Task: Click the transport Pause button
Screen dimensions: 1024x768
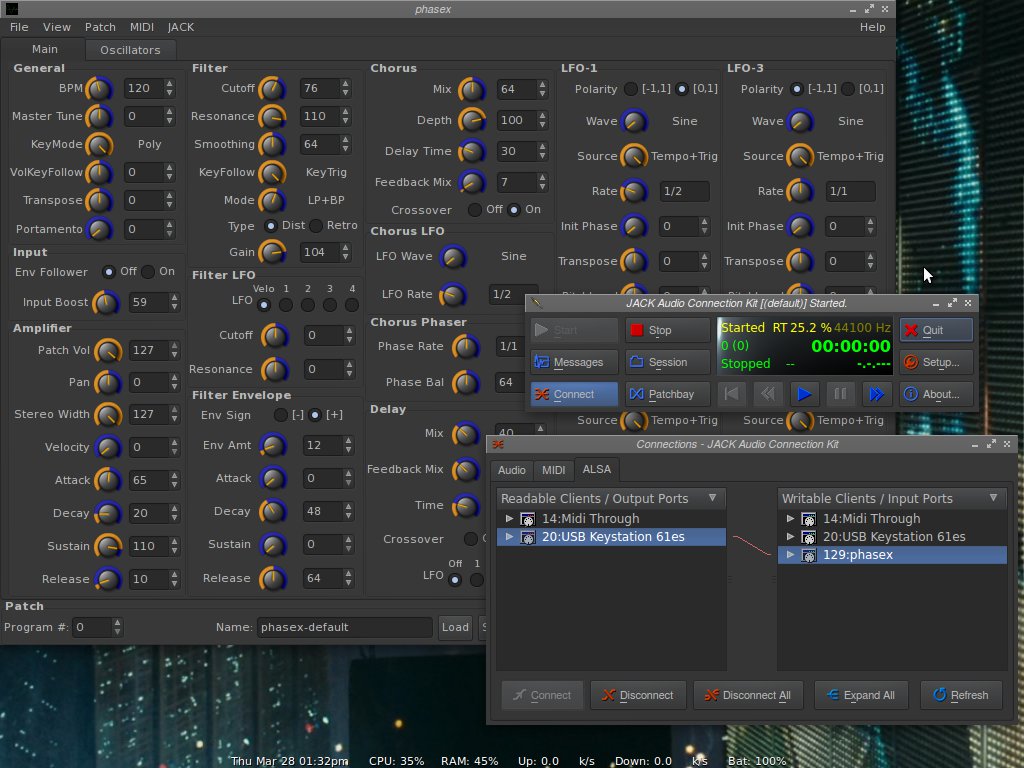Action: [x=840, y=394]
